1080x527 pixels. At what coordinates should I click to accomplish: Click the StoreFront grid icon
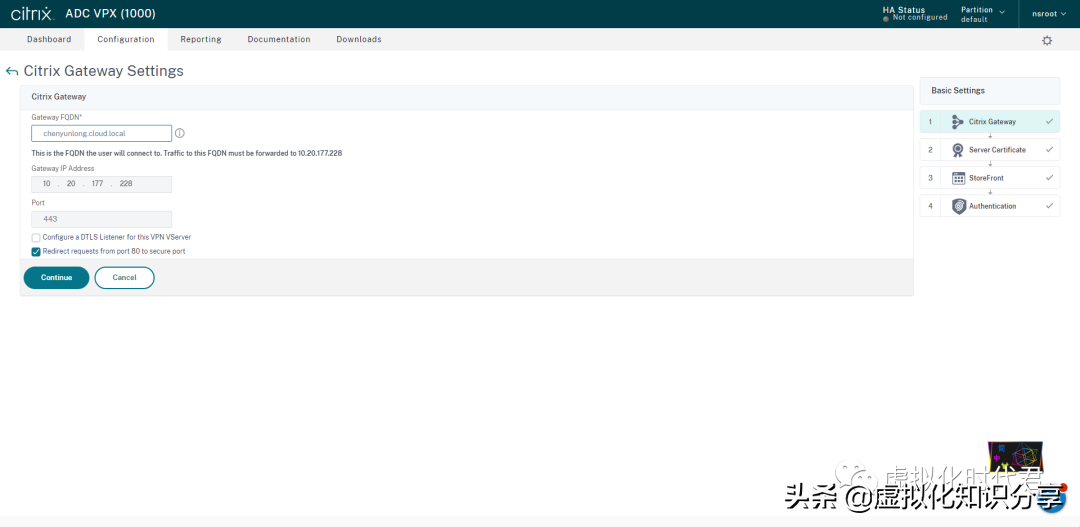[x=958, y=178]
